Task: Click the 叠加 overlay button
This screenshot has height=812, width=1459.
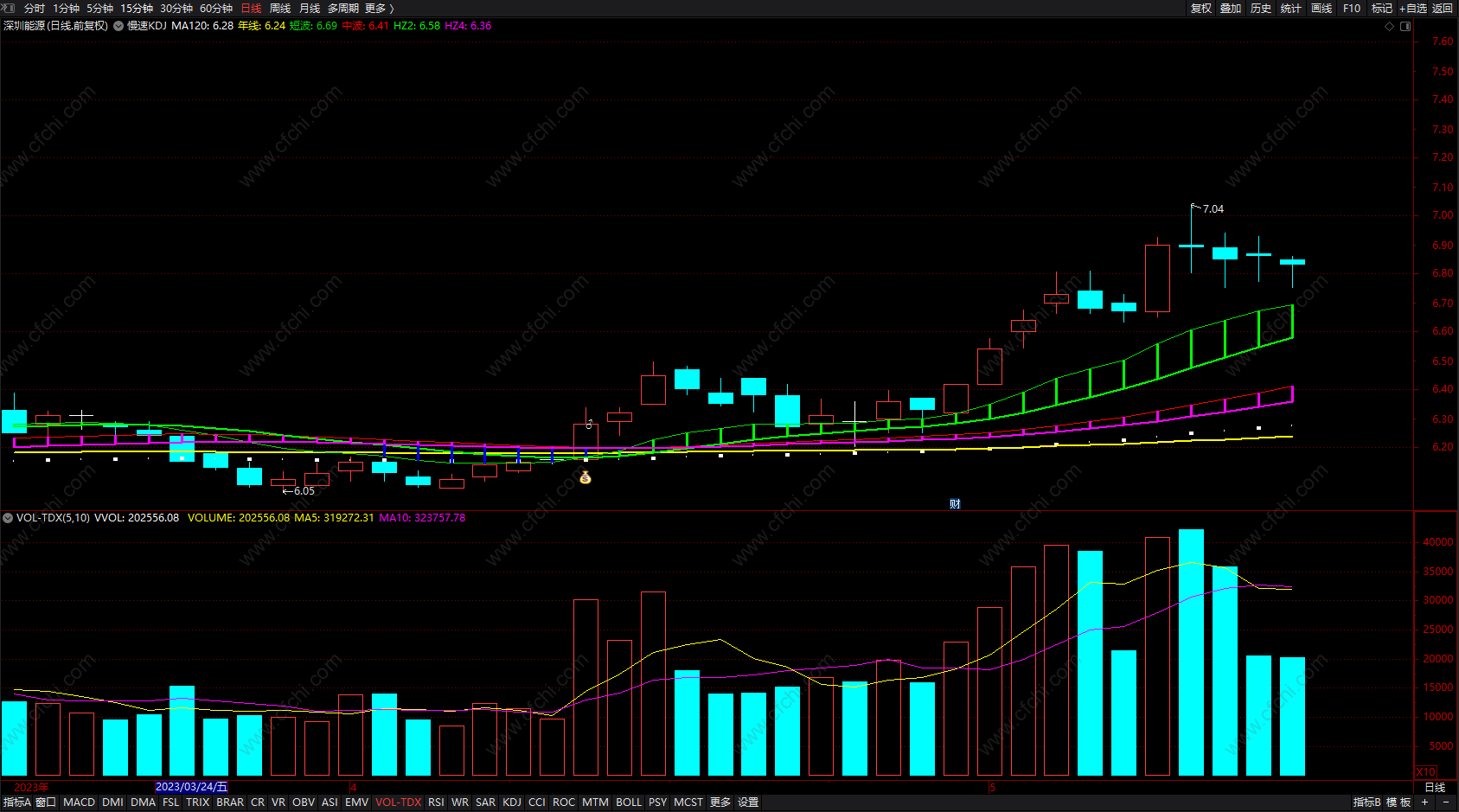Action: click(1231, 8)
